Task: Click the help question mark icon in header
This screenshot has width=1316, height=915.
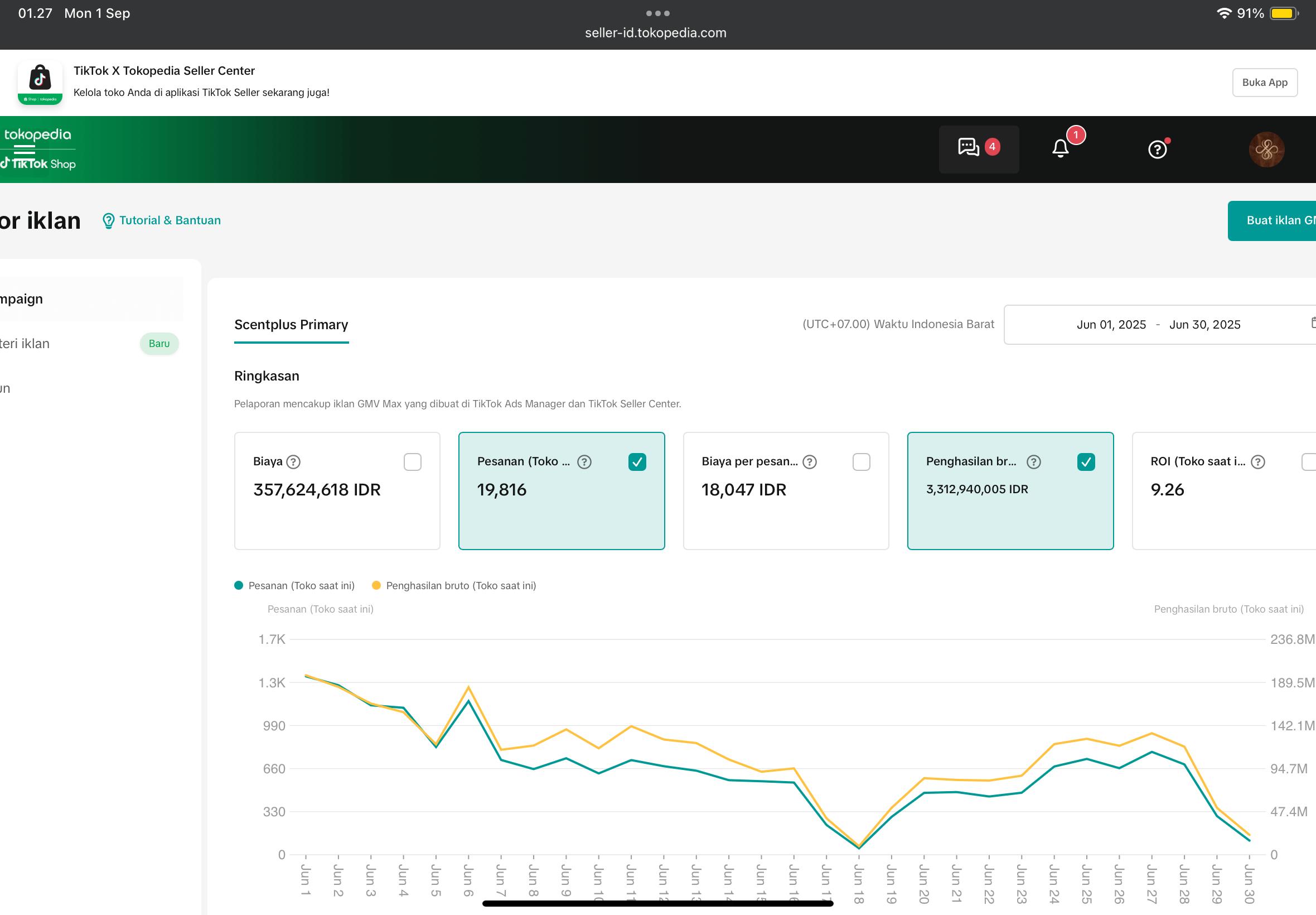Action: tap(1157, 150)
